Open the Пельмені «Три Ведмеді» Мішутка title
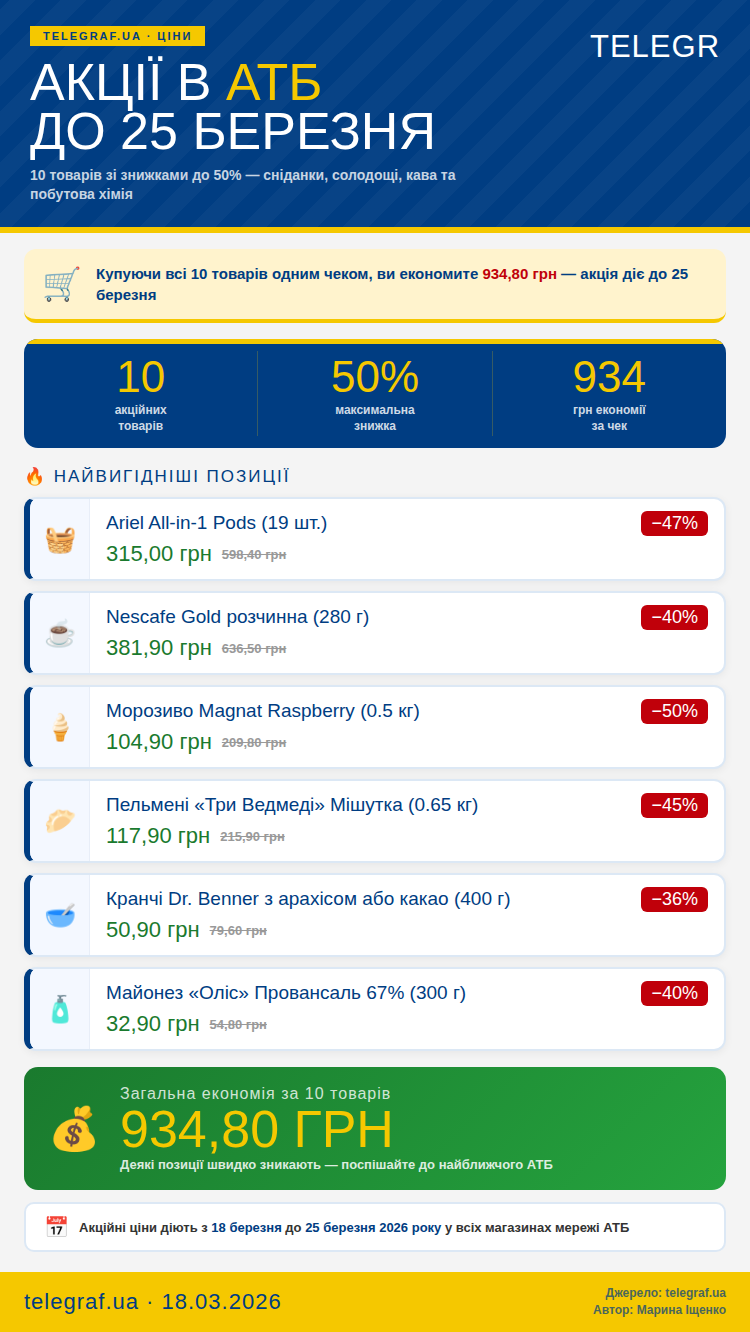Image resolution: width=750 pixels, height=1332 pixels. [292, 805]
